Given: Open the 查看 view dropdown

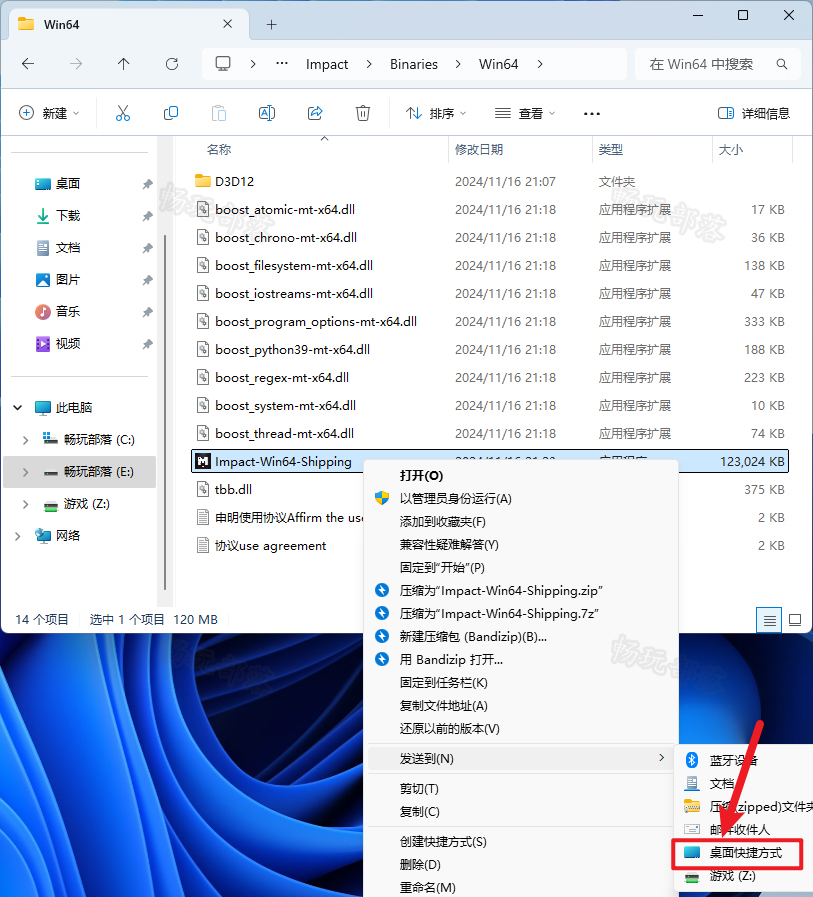Looking at the screenshot, I should click(525, 113).
